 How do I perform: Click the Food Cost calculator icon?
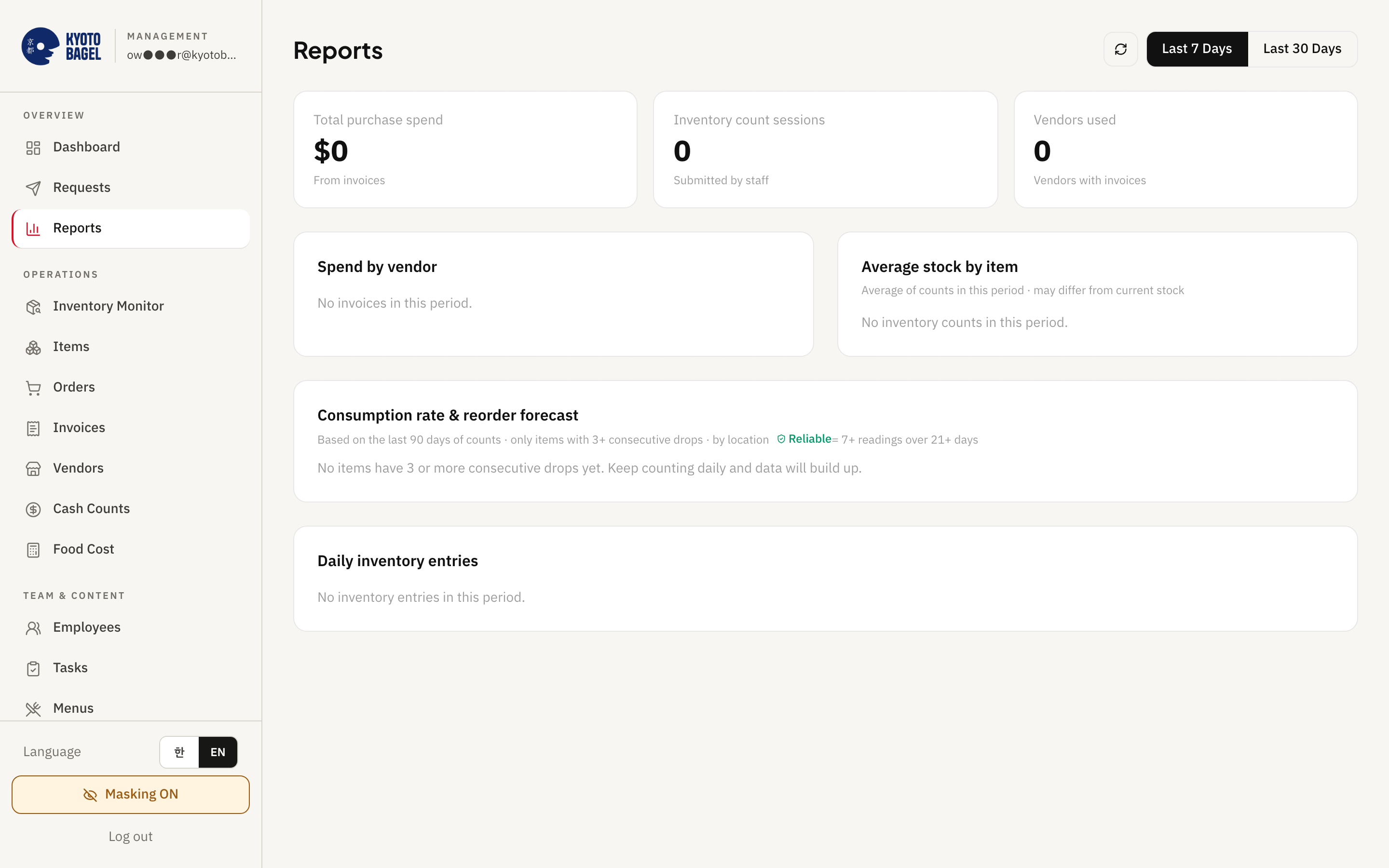(x=33, y=550)
